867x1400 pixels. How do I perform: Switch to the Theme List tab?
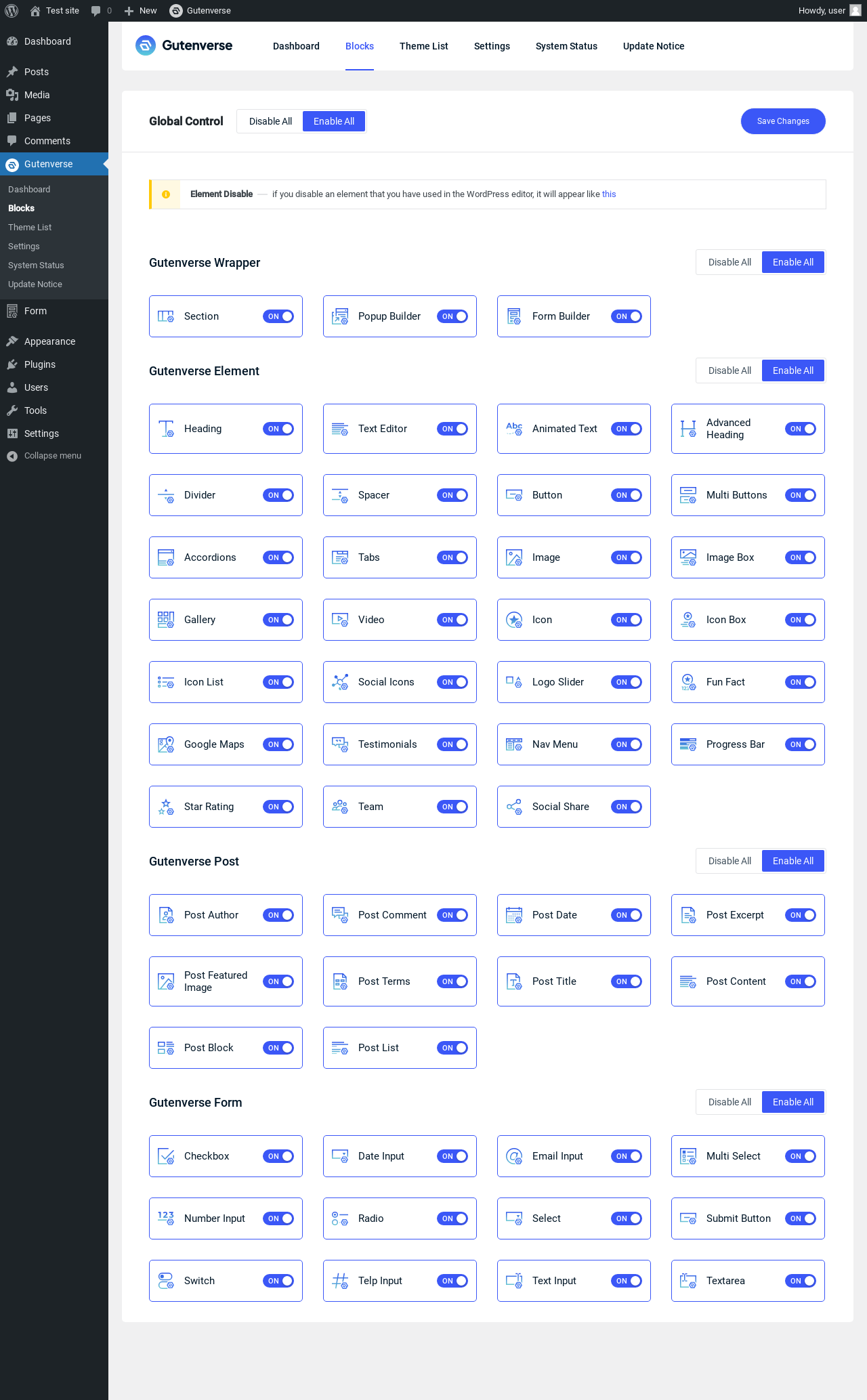click(424, 46)
